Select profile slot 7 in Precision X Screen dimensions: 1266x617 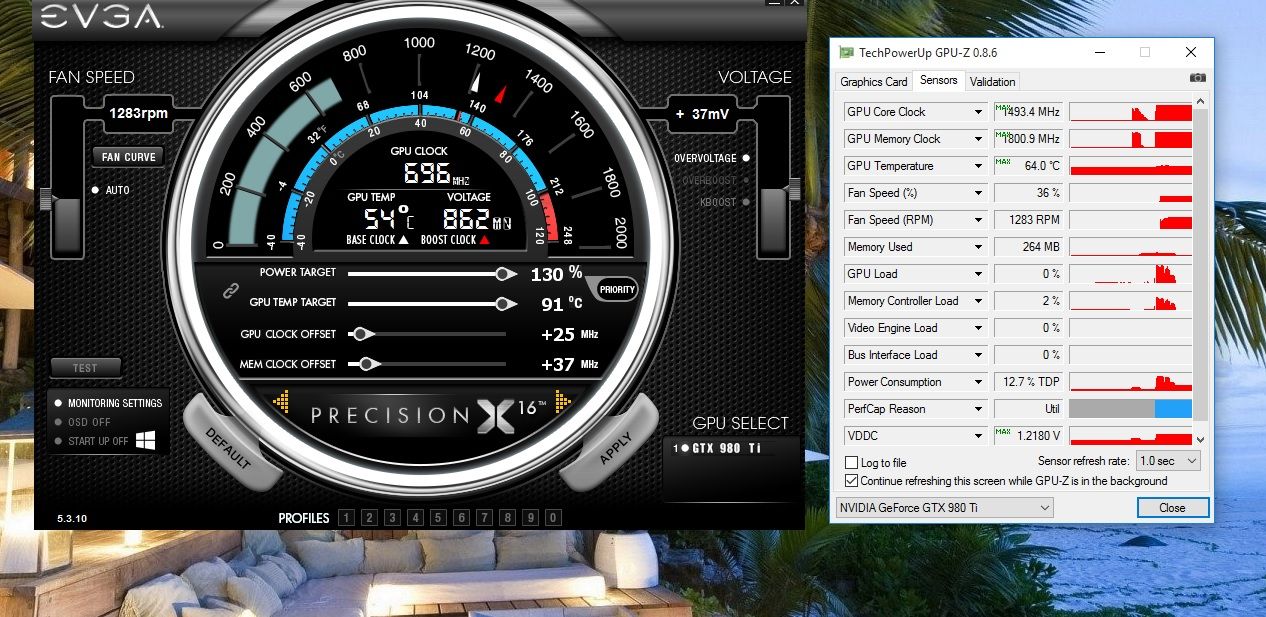pyautogui.click(x=484, y=517)
